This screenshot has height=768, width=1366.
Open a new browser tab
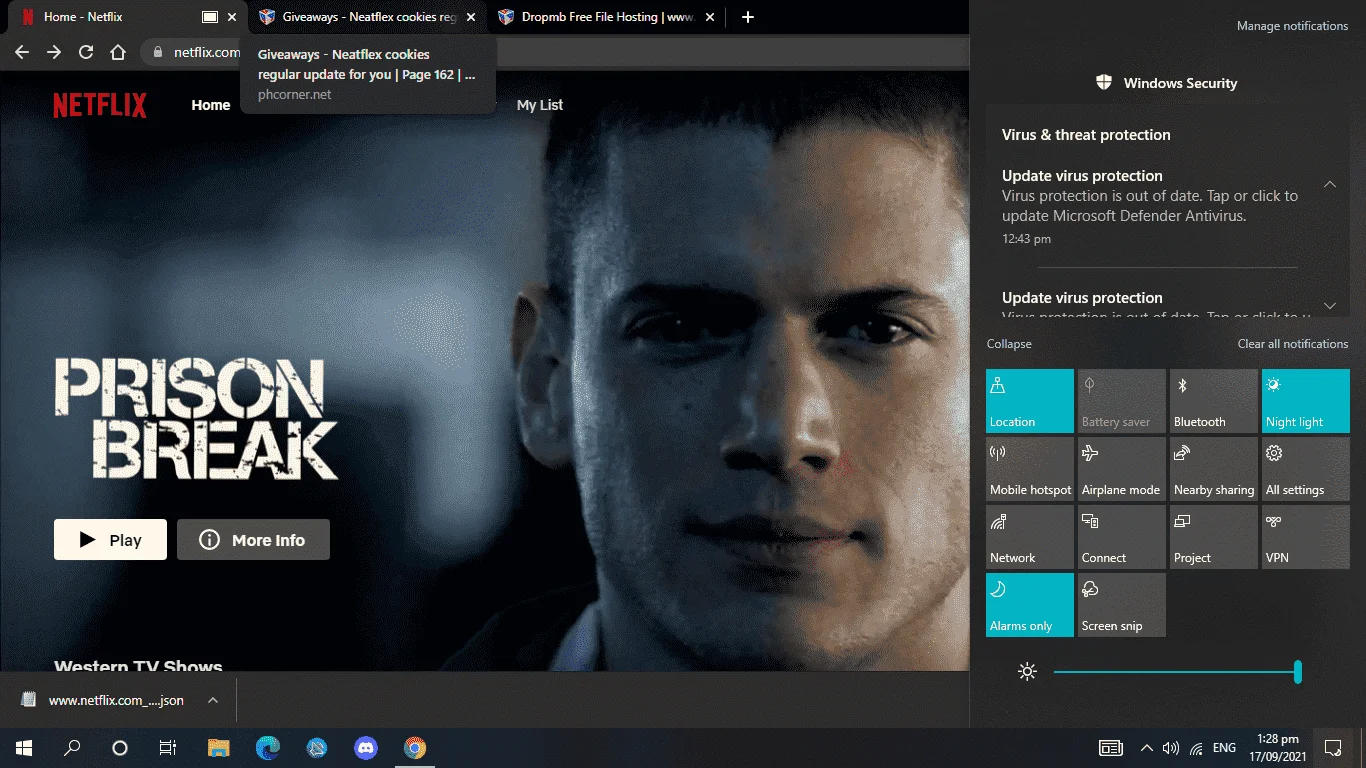(748, 17)
